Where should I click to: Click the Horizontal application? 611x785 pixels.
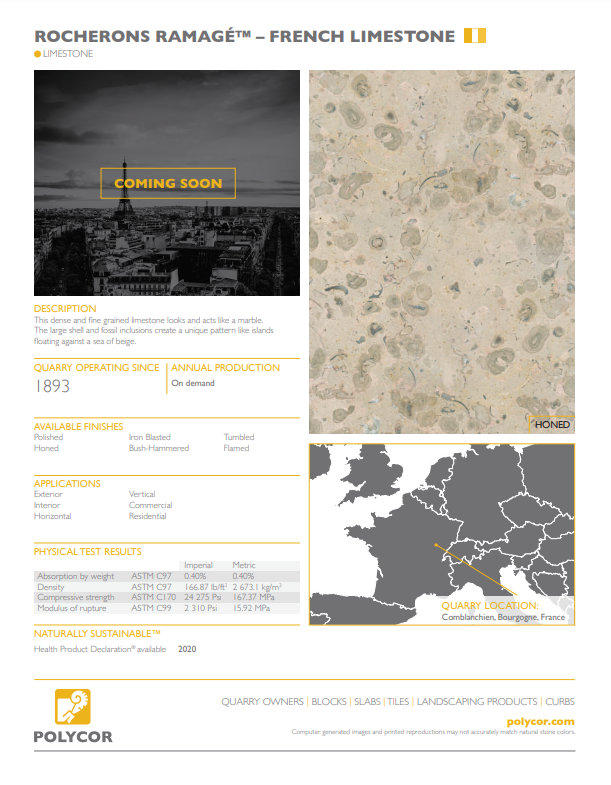click(53, 516)
